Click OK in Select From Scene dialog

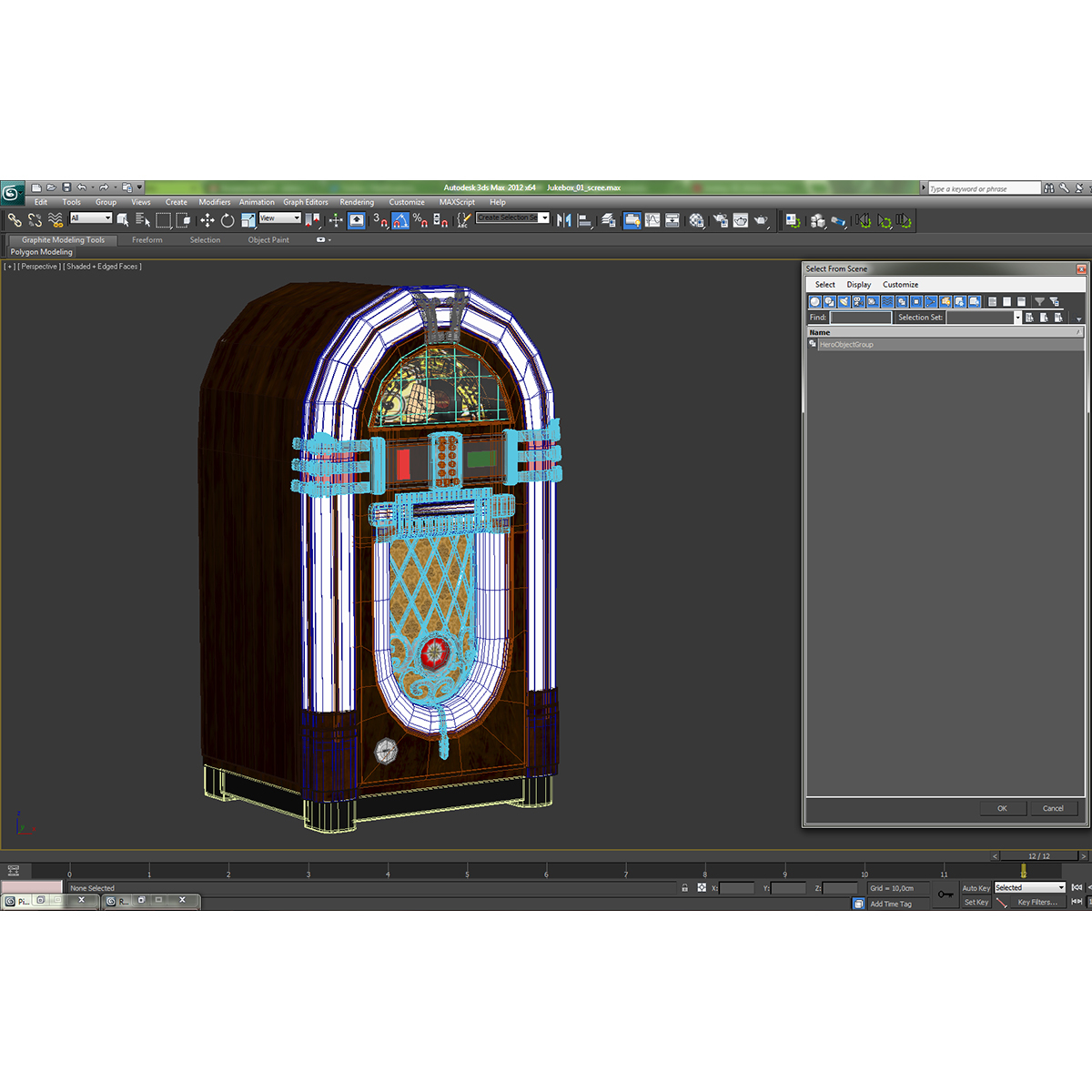1002,808
